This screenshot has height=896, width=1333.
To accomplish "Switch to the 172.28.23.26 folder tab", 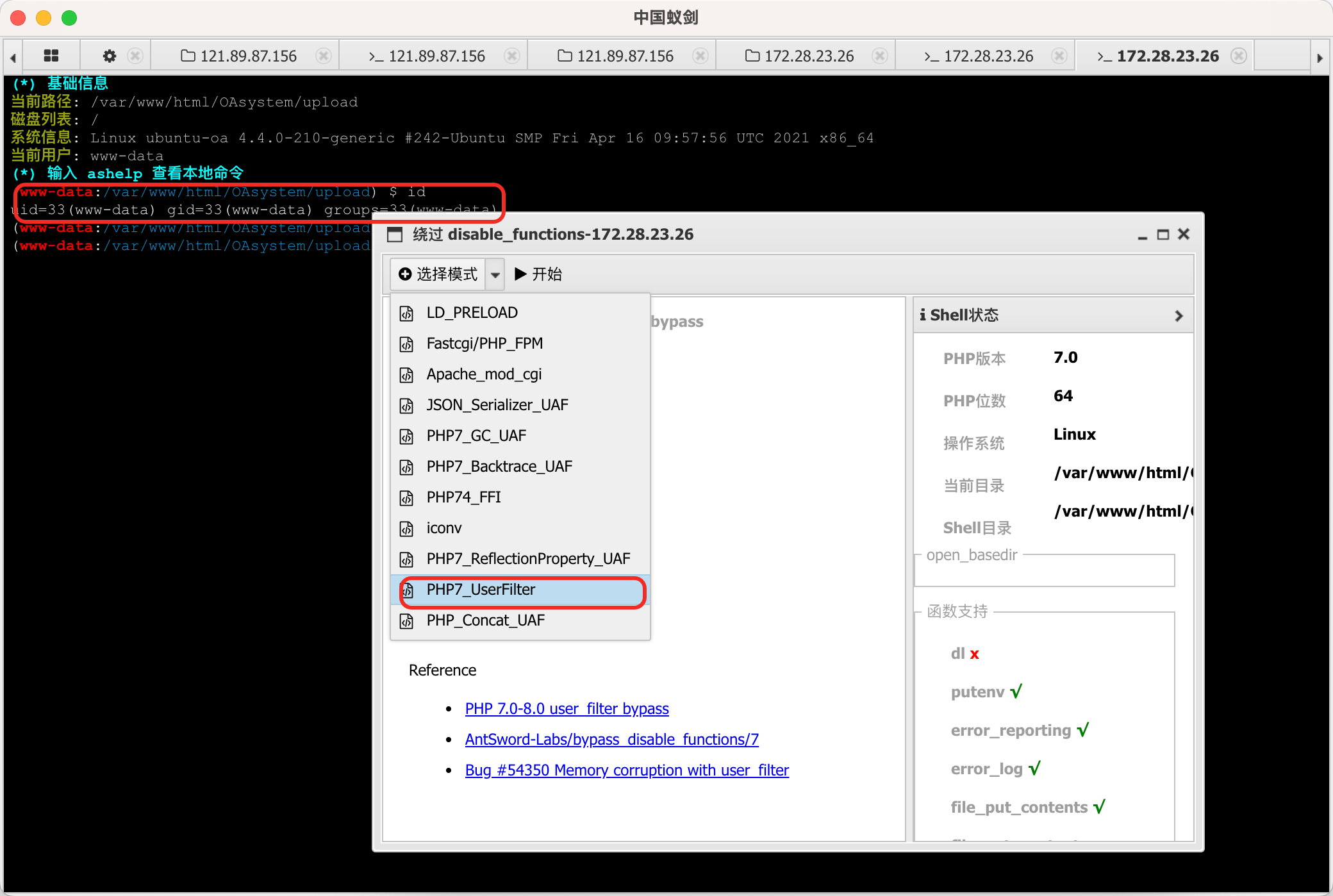I will [x=800, y=56].
